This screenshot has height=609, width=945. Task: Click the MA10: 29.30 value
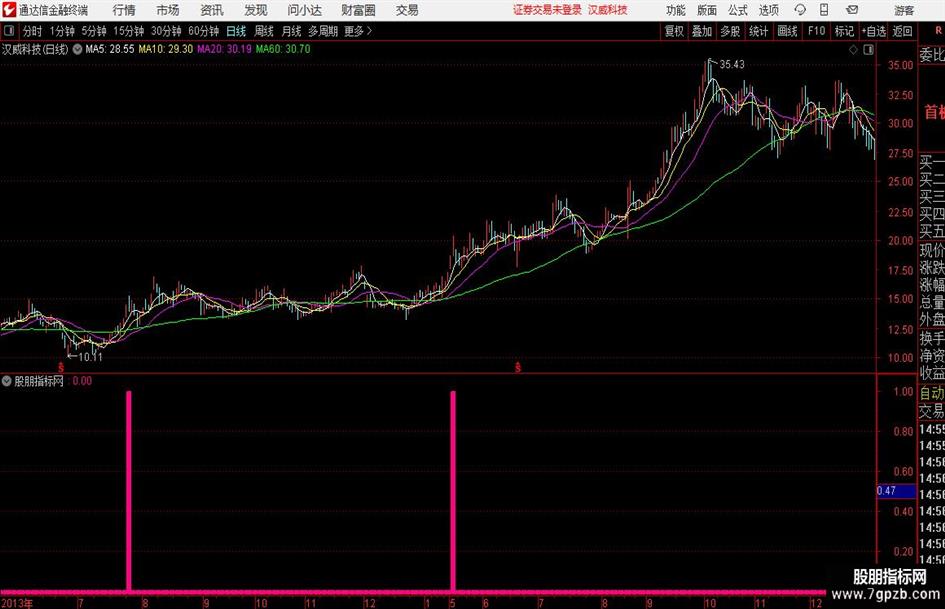pos(166,49)
